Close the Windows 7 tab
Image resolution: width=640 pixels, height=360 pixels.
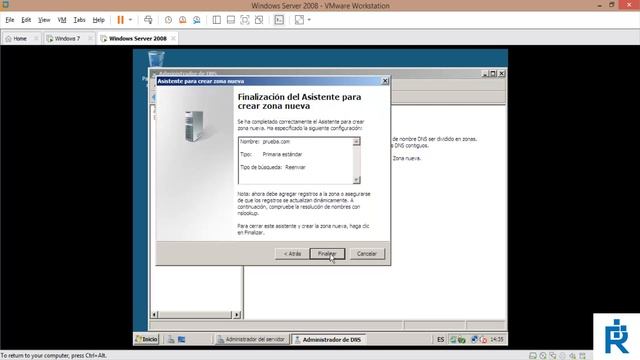click(90, 38)
